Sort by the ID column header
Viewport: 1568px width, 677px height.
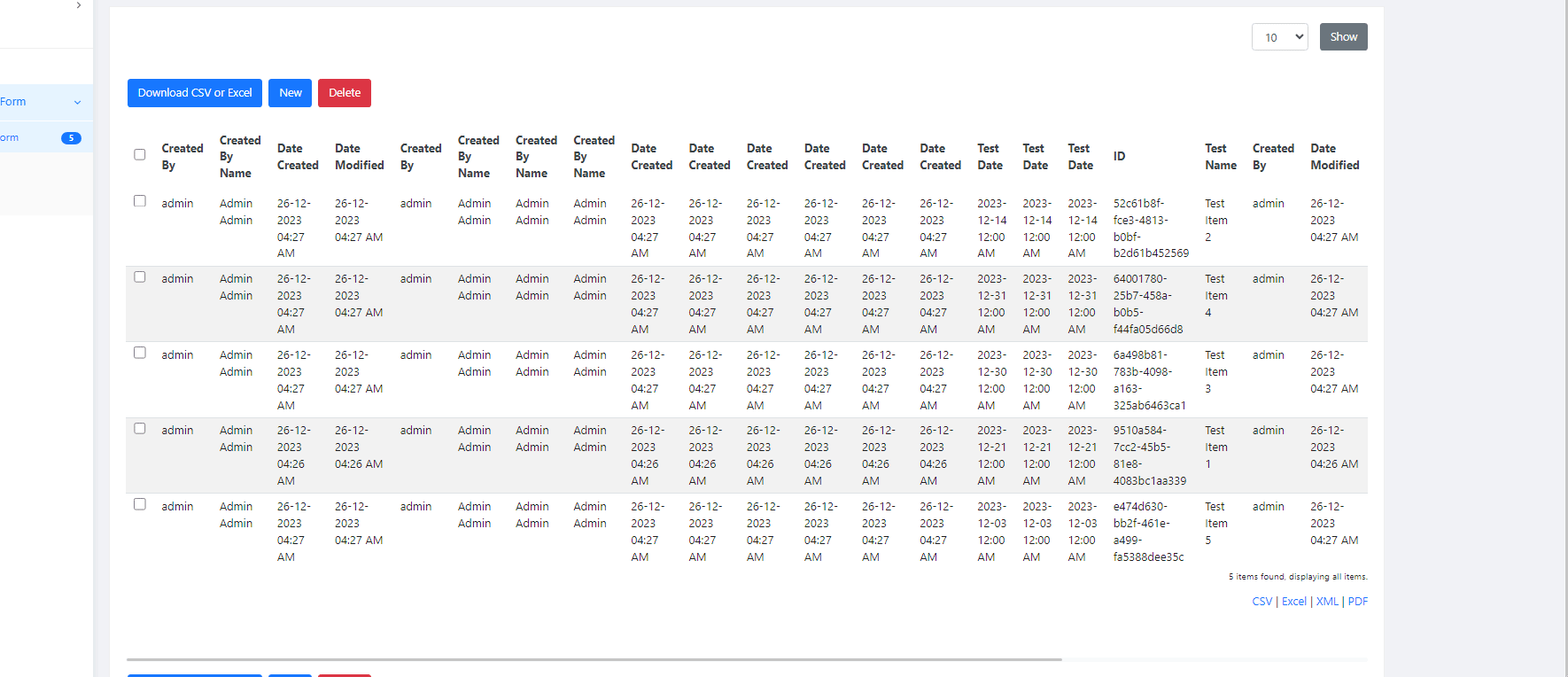1120,157
